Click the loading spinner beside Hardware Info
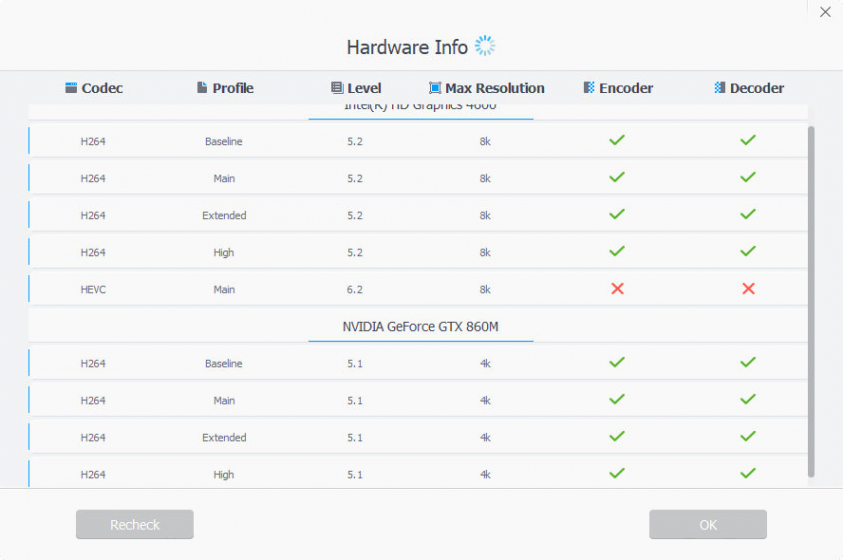The image size is (843, 560). point(485,46)
